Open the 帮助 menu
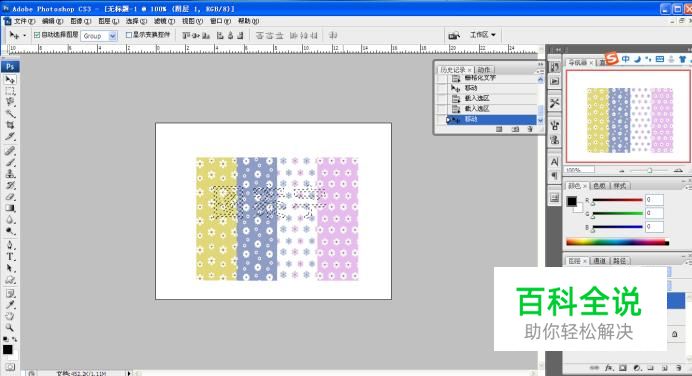 pos(248,21)
